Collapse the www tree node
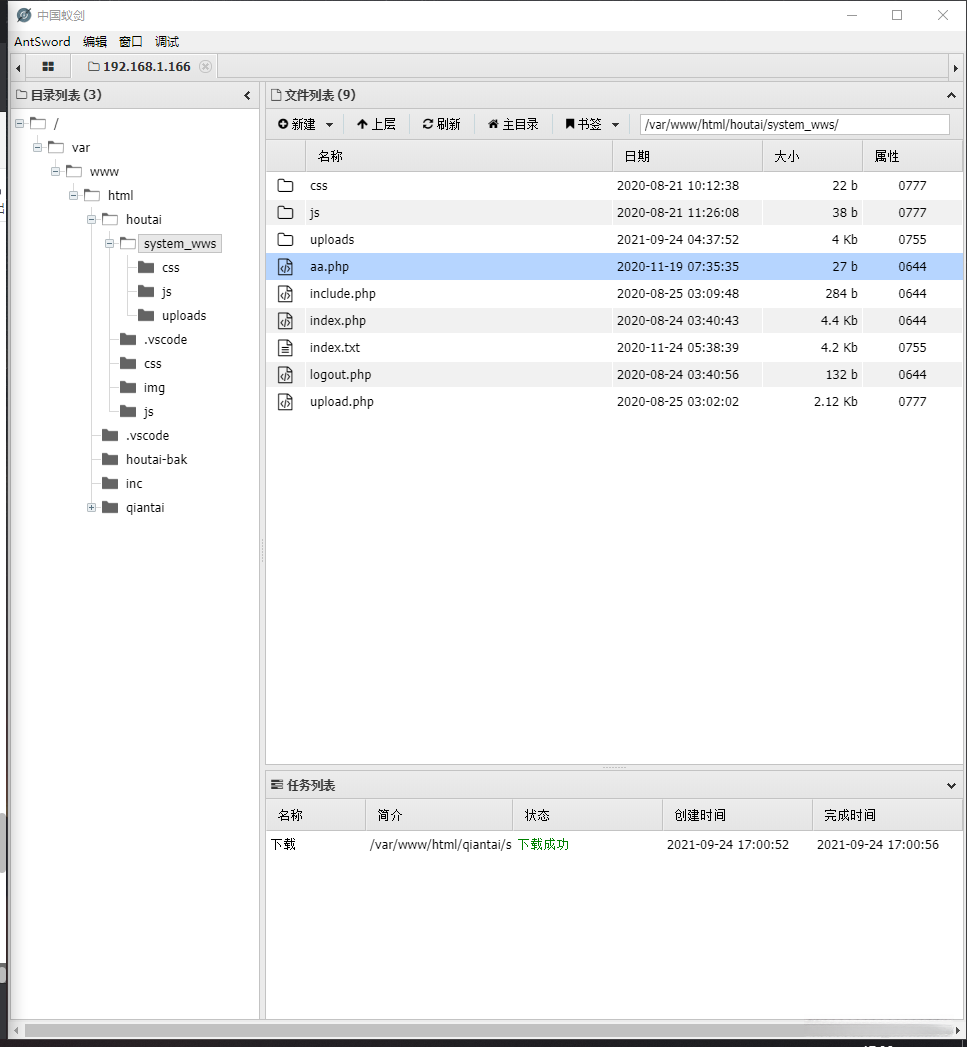 pos(55,172)
